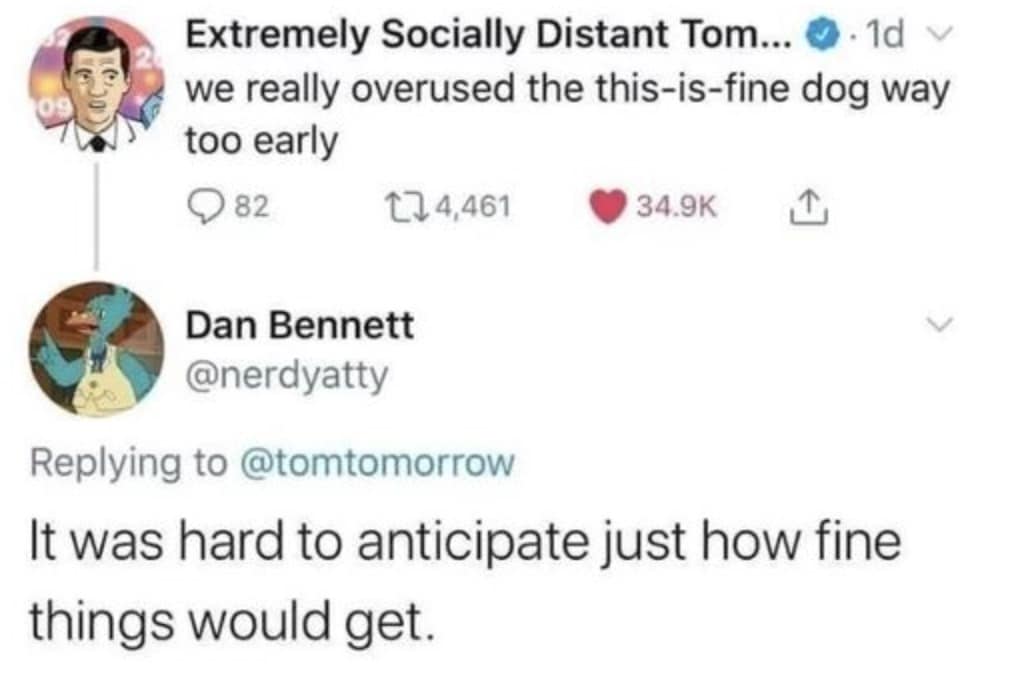
Task: Click the reply bubble icon
Action: tap(205, 205)
